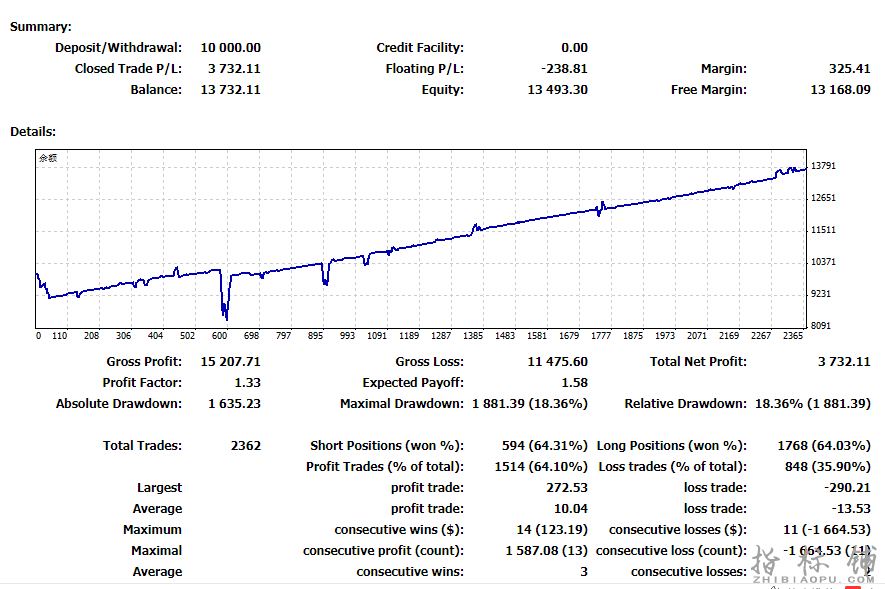This screenshot has width=885, height=589.
Task: Click the Credit Facility label
Action: click(x=420, y=47)
